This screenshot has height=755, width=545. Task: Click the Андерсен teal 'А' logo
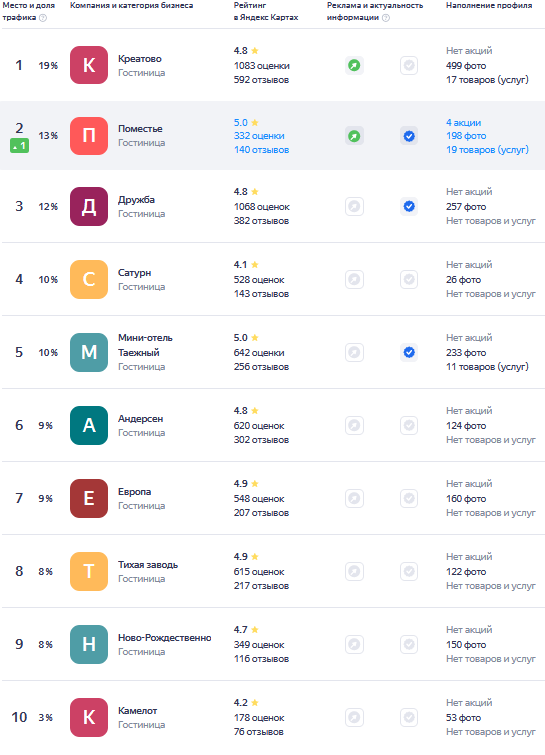(x=89, y=425)
